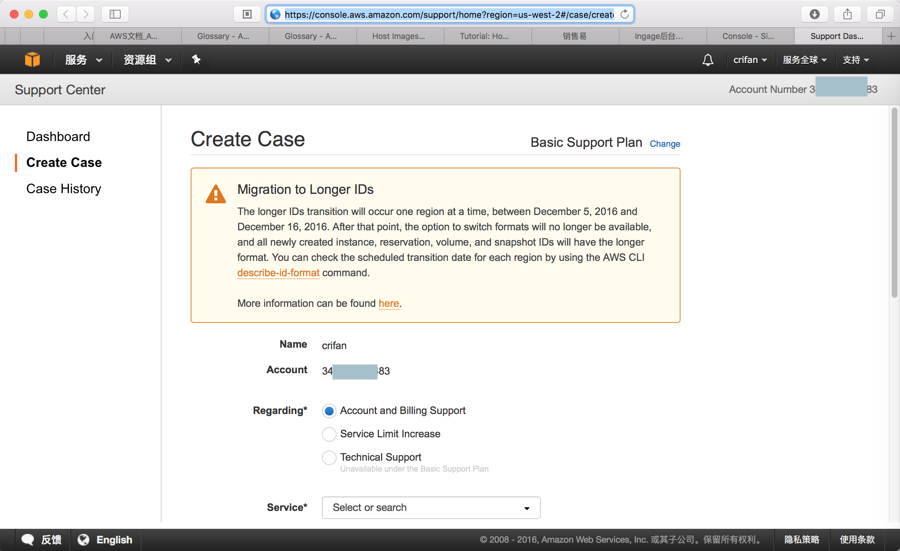Click the page vertical scrollbar
This screenshot has width=900, height=551.
point(894,202)
